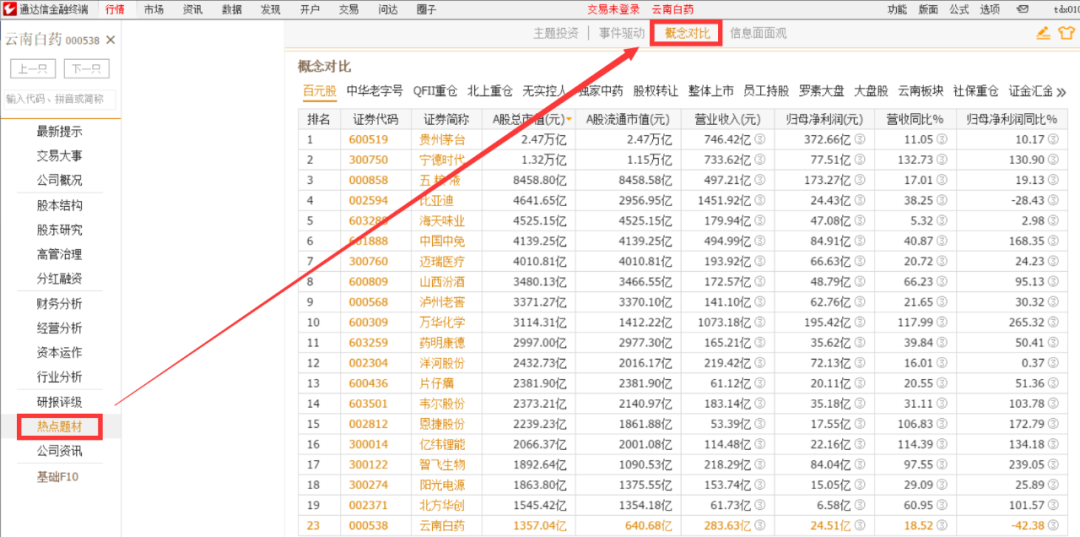Open the 行情 menu
This screenshot has width=1080, height=537.
[x=115, y=10]
